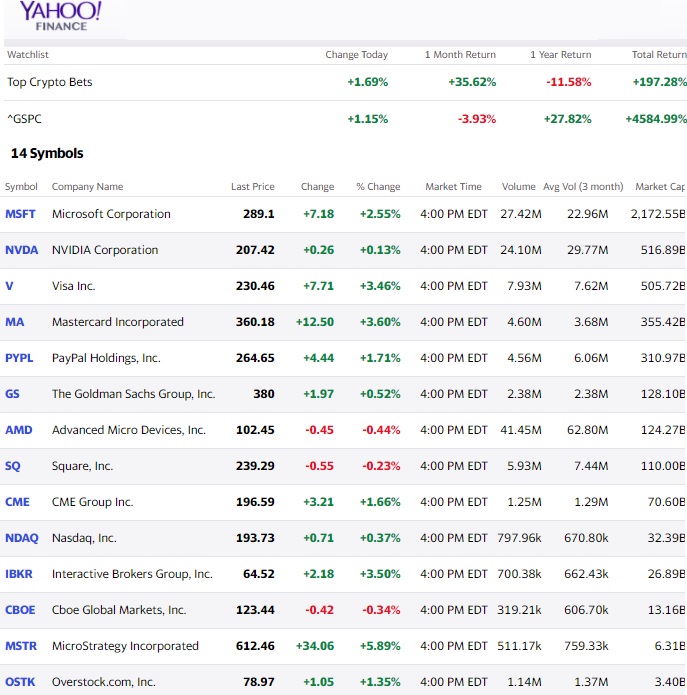The height and width of the screenshot is (695, 687).
Task: Click Square, Inc. company name
Action: coord(82,466)
